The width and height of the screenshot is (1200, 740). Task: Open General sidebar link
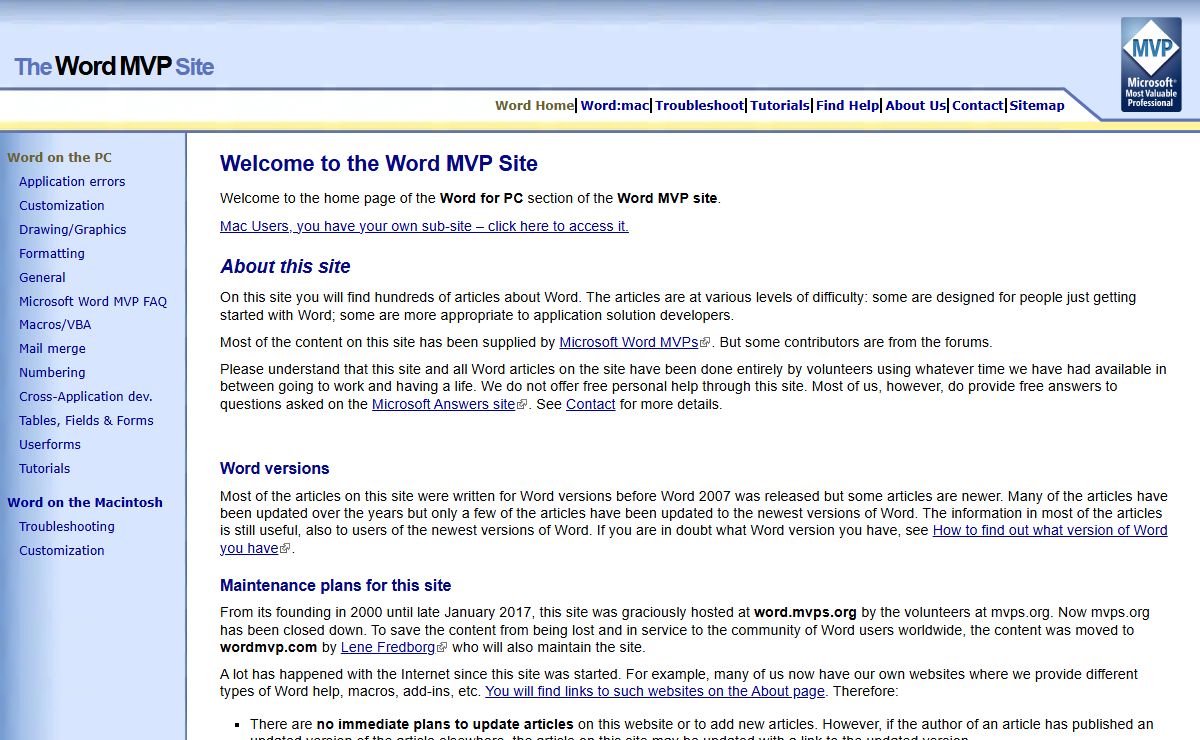coord(42,278)
